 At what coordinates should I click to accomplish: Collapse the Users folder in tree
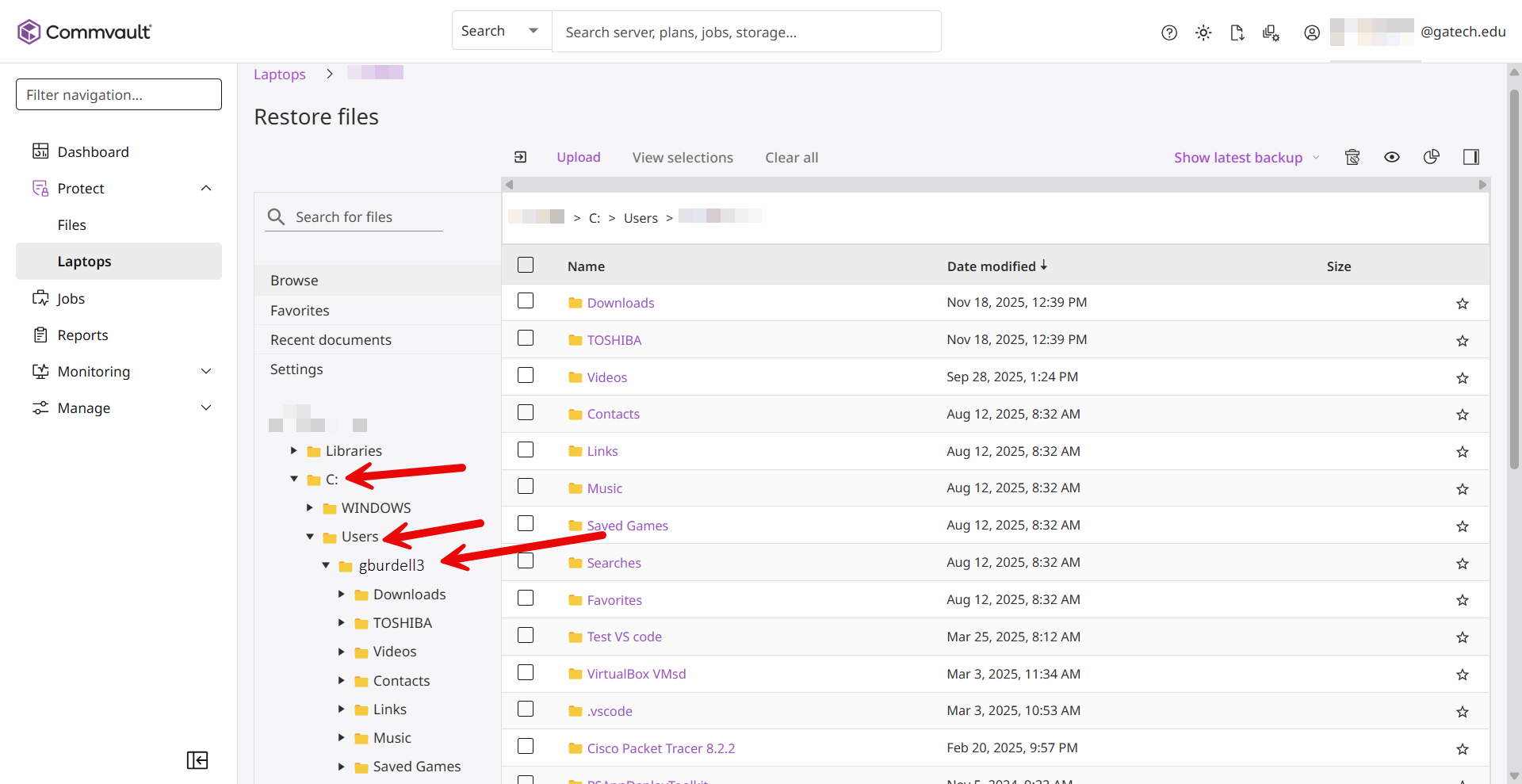tap(310, 537)
